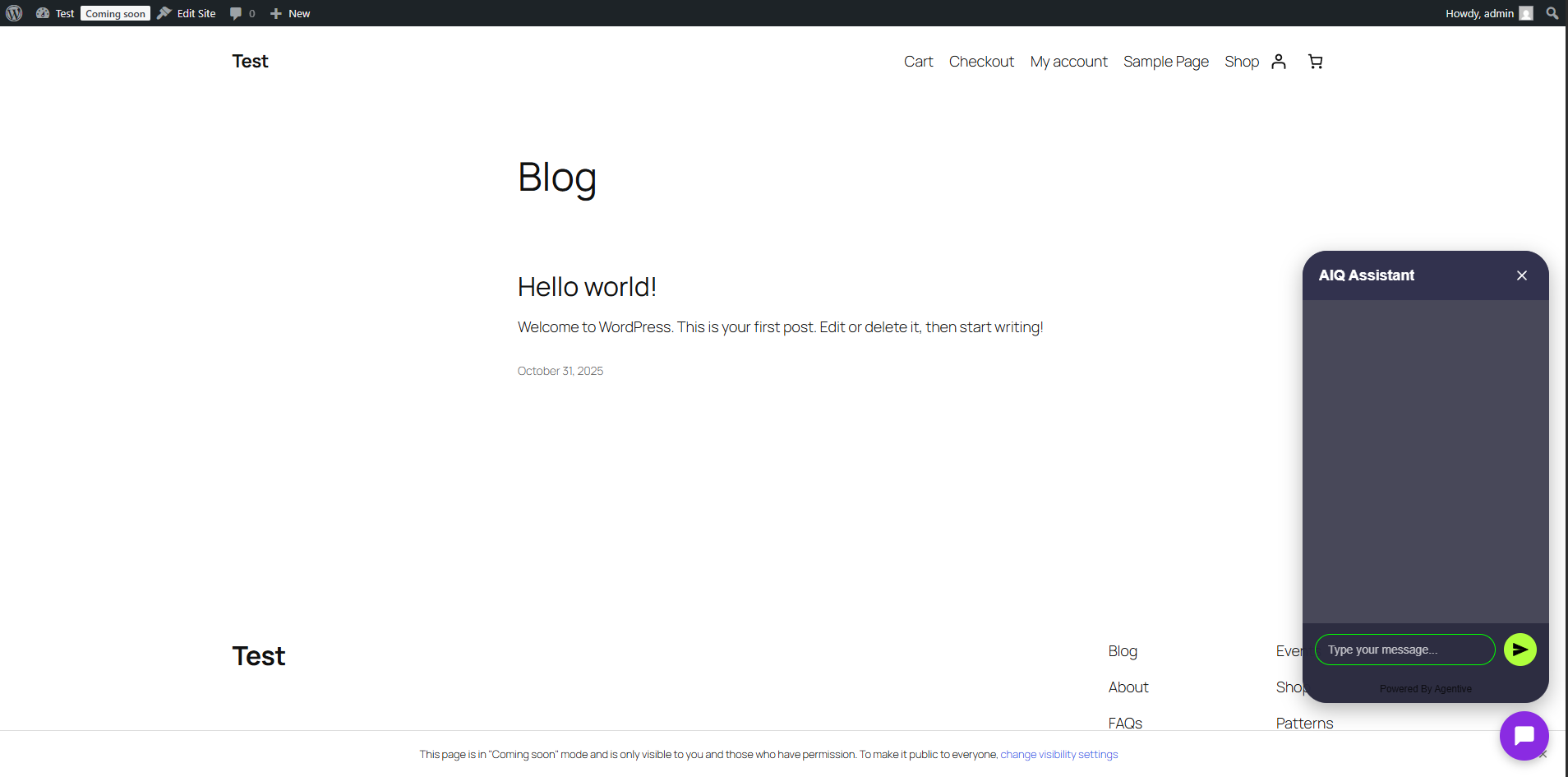Click the Type your message input field
This screenshot has height=777, width=1568.
(x=1404, y=650)
